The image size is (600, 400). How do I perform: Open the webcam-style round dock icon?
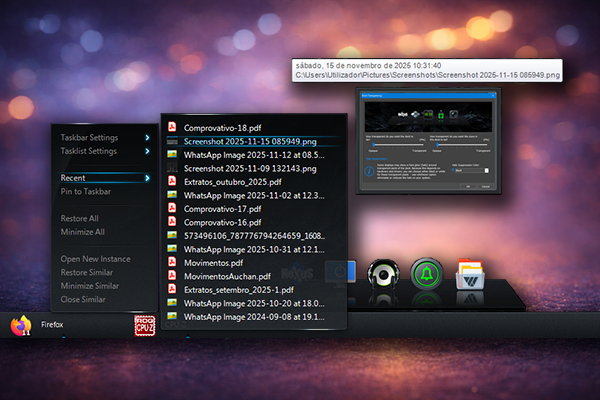click(x=384, y=274)
